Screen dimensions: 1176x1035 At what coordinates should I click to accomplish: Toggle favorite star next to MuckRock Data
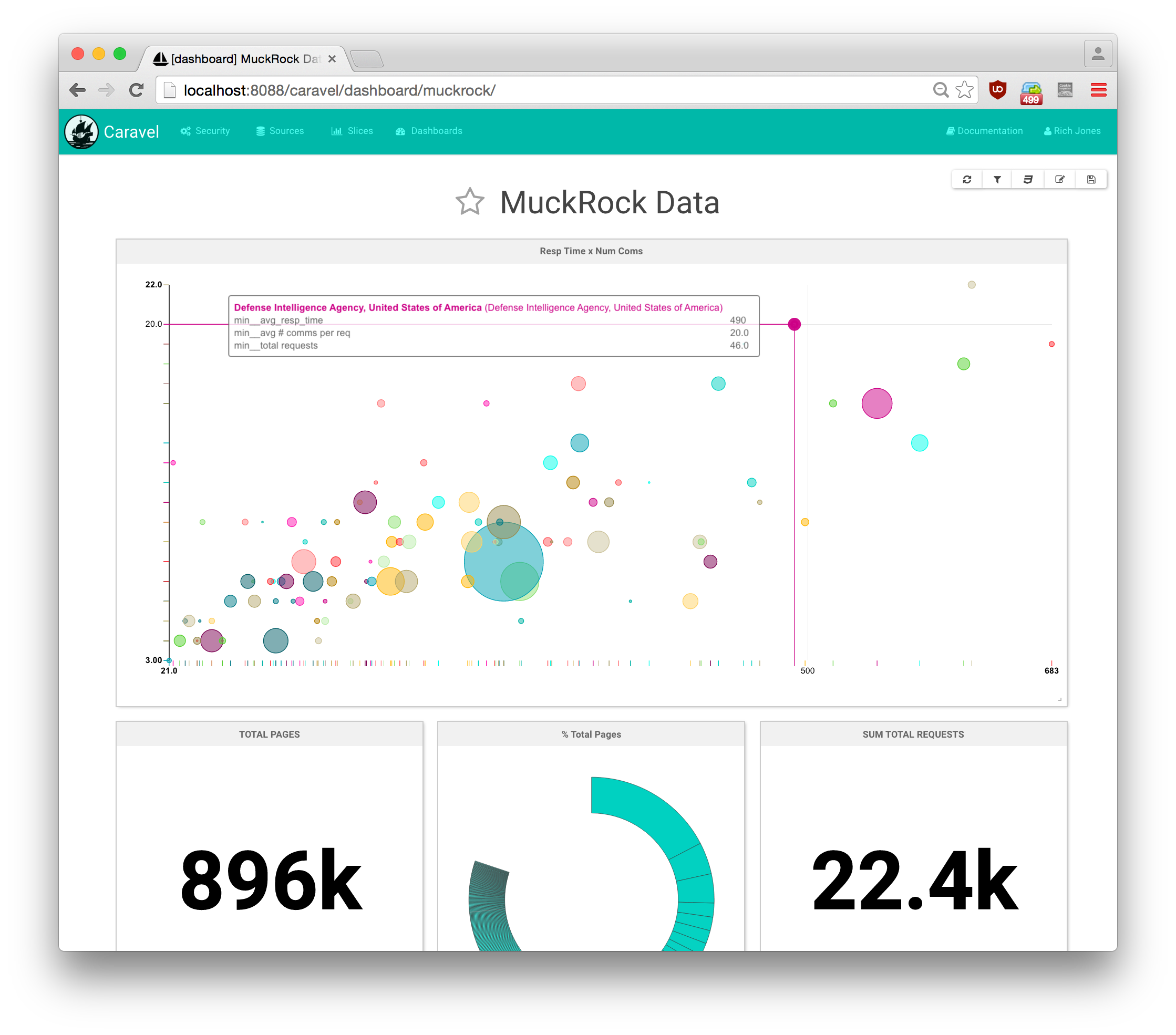(x=470, y=202)
